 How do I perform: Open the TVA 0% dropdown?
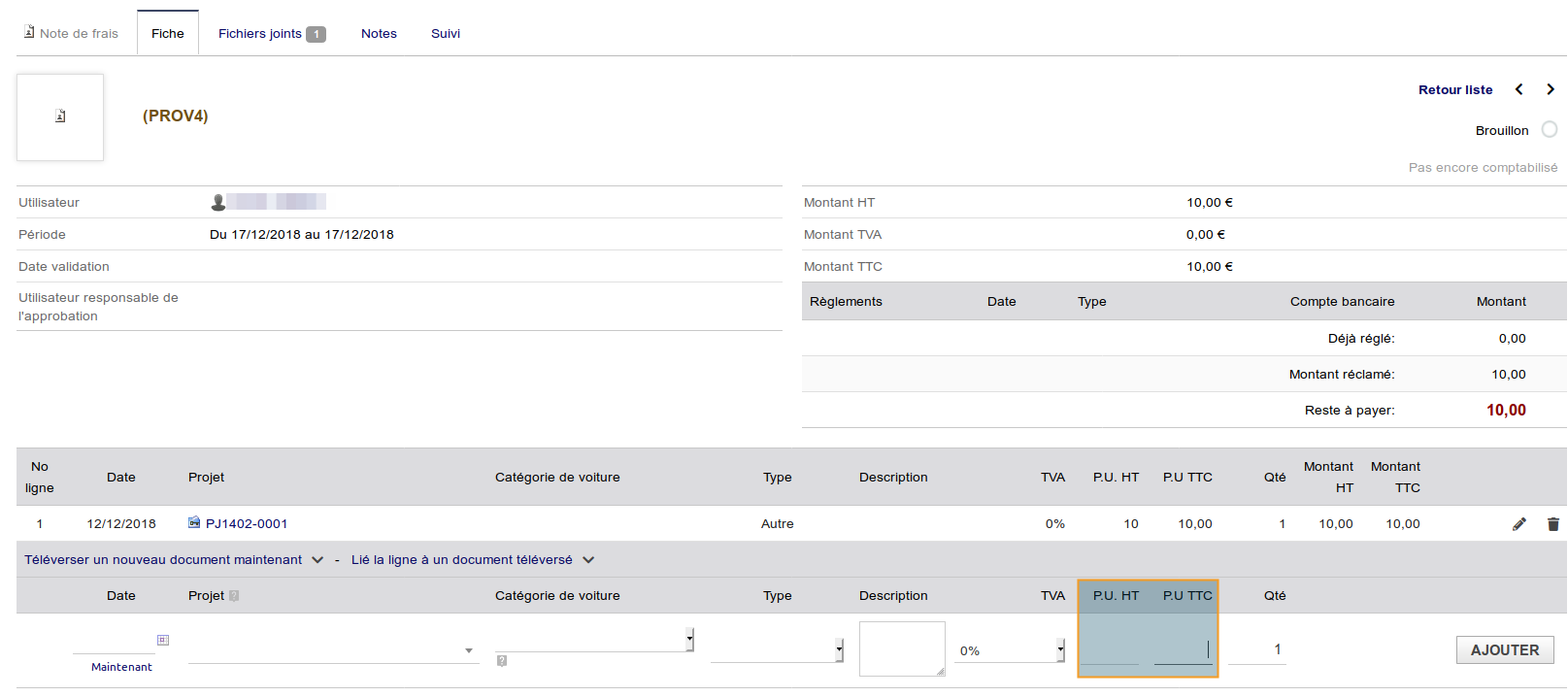coord(1011,650)
